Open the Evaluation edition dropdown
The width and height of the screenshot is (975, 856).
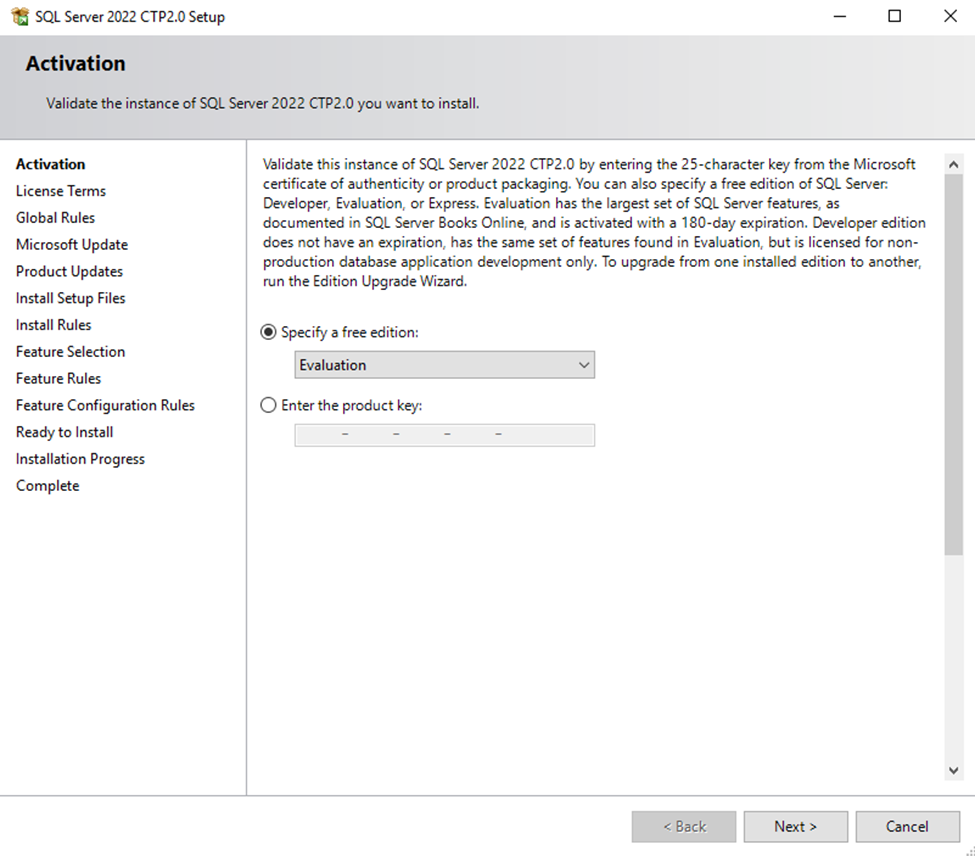pos(445,365)
